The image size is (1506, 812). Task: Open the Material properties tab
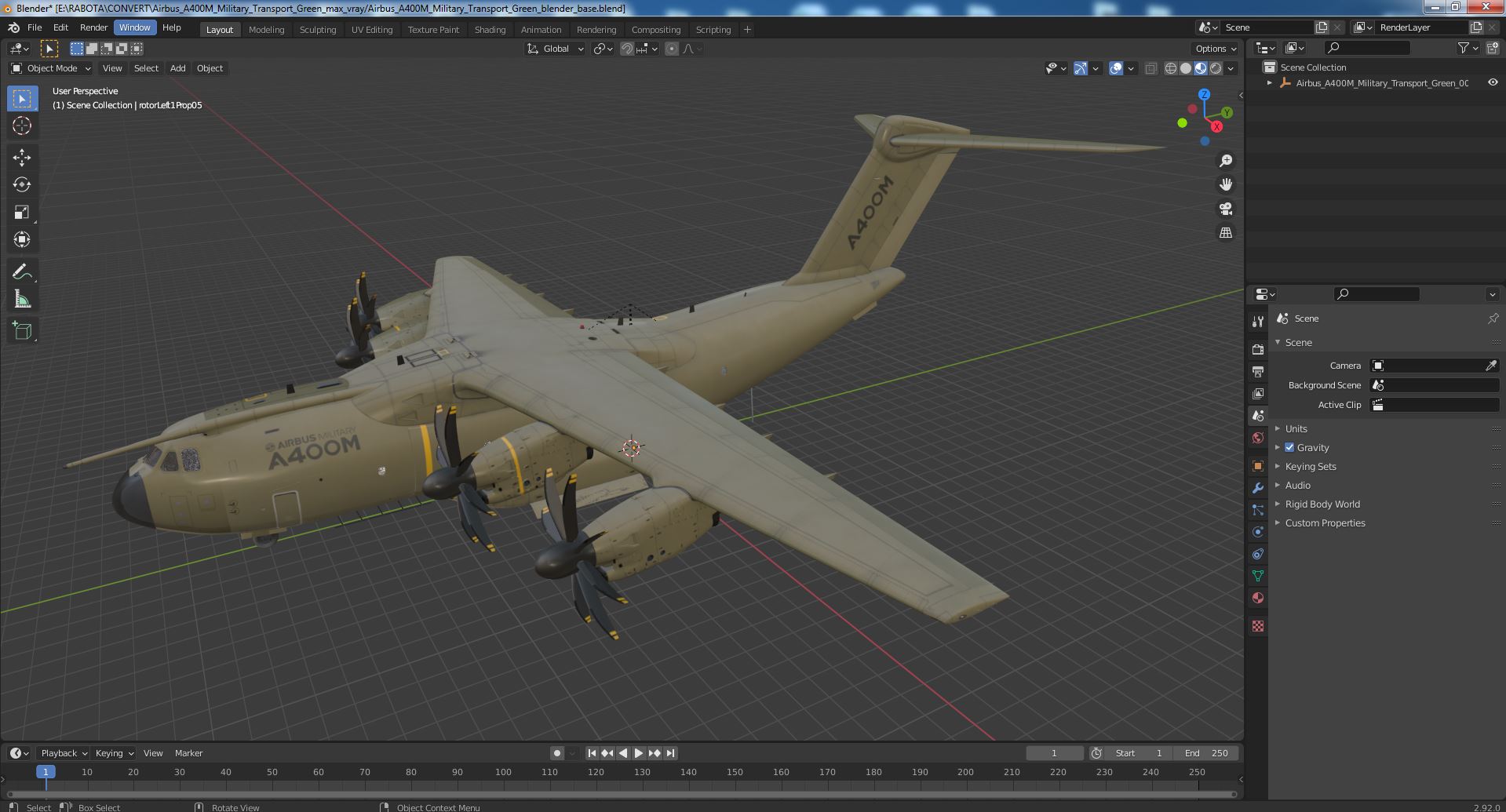1258,598
